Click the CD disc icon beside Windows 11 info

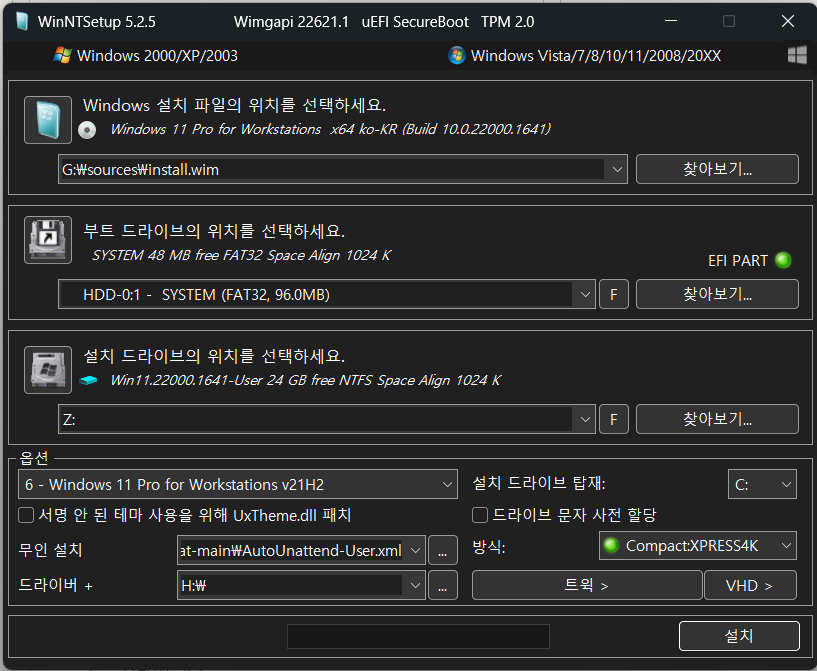click(87, 130)
